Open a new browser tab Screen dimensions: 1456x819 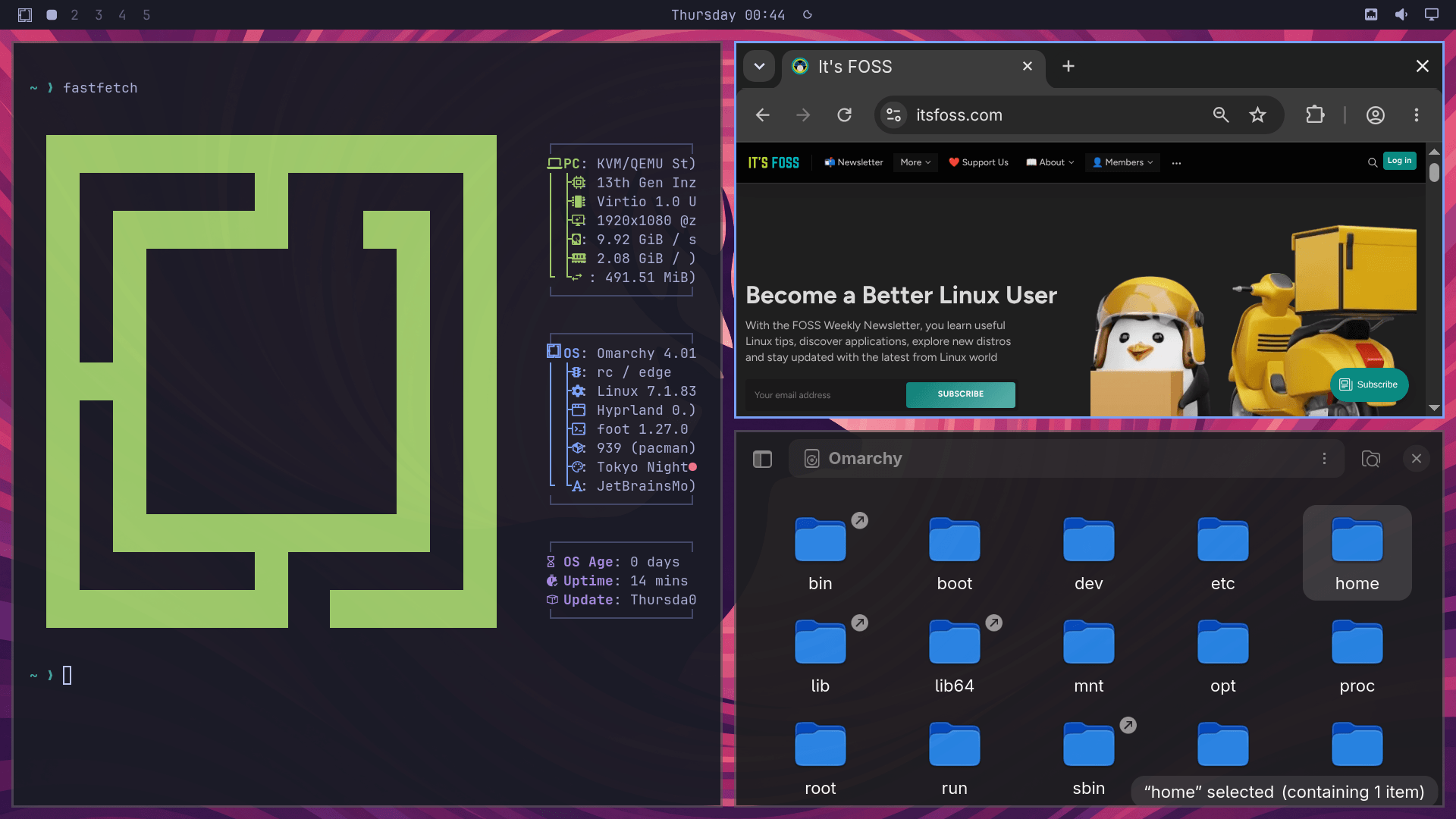coord(1068,66)
